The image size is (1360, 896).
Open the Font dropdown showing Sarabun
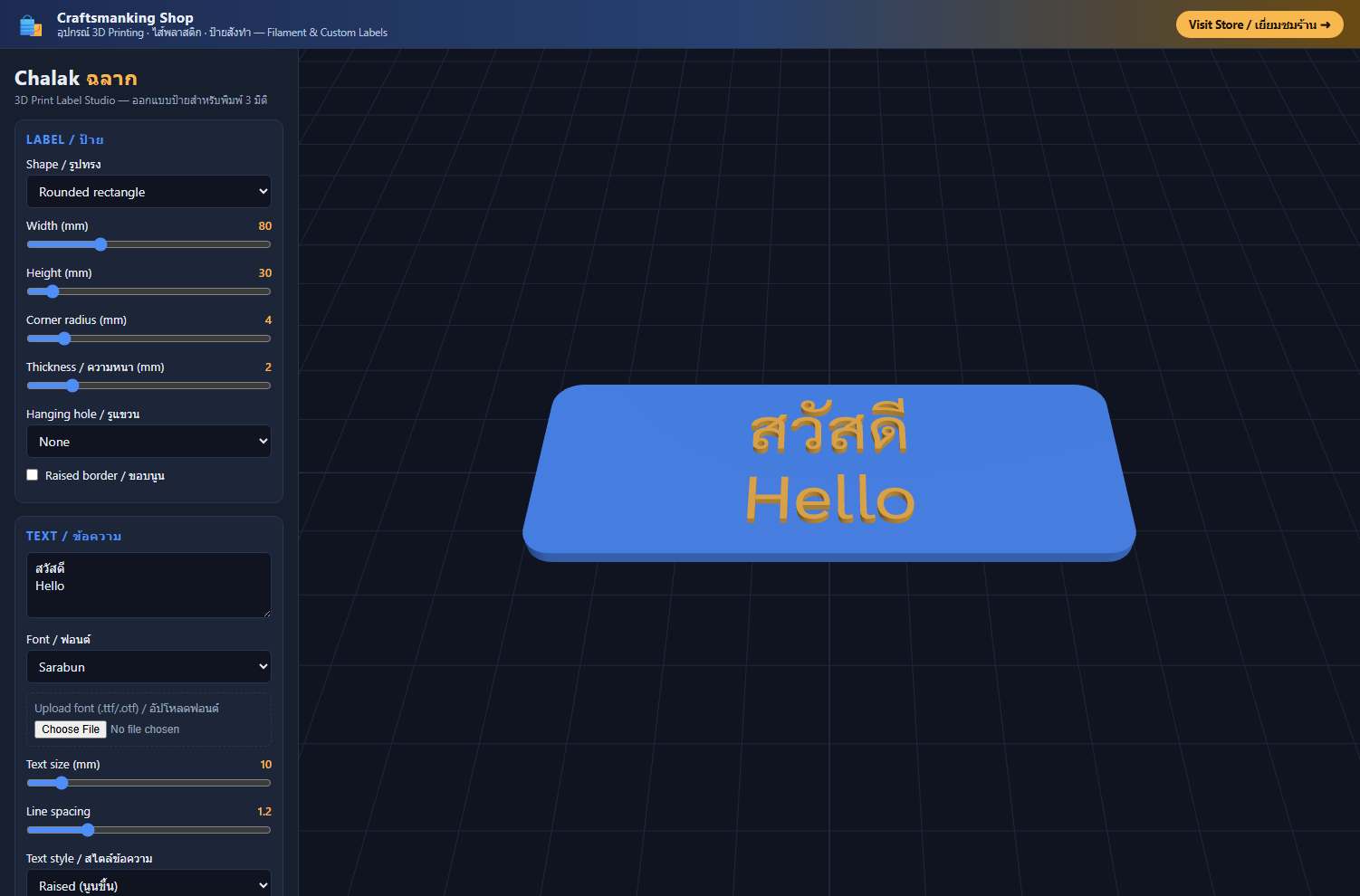148,667
